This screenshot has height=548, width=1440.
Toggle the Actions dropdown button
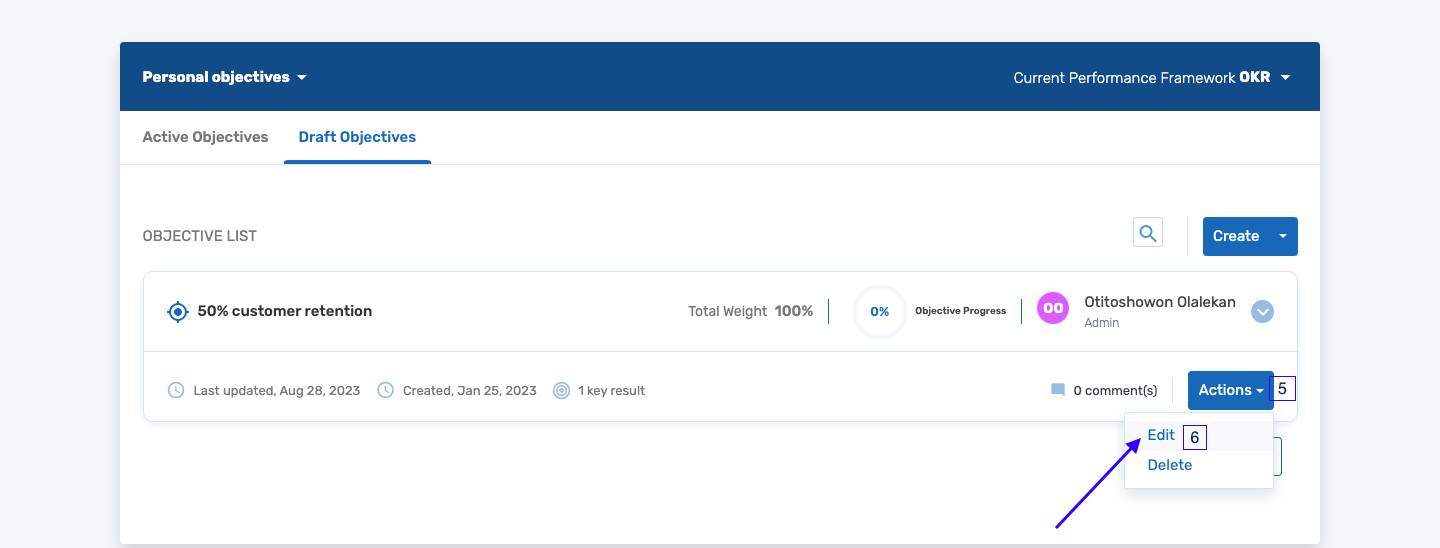(x=1230, y=390)
